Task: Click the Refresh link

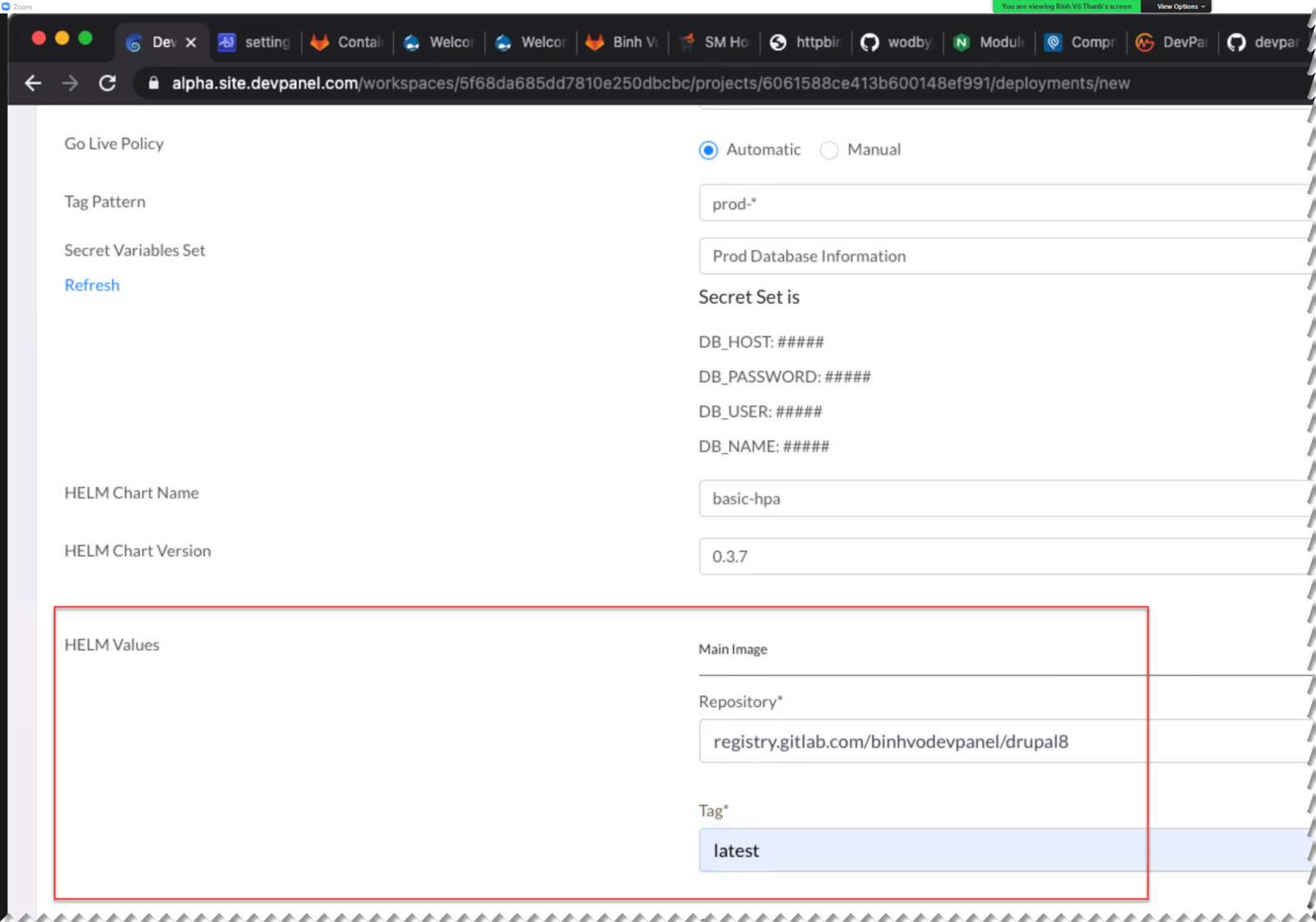Action: click(92, 285)
